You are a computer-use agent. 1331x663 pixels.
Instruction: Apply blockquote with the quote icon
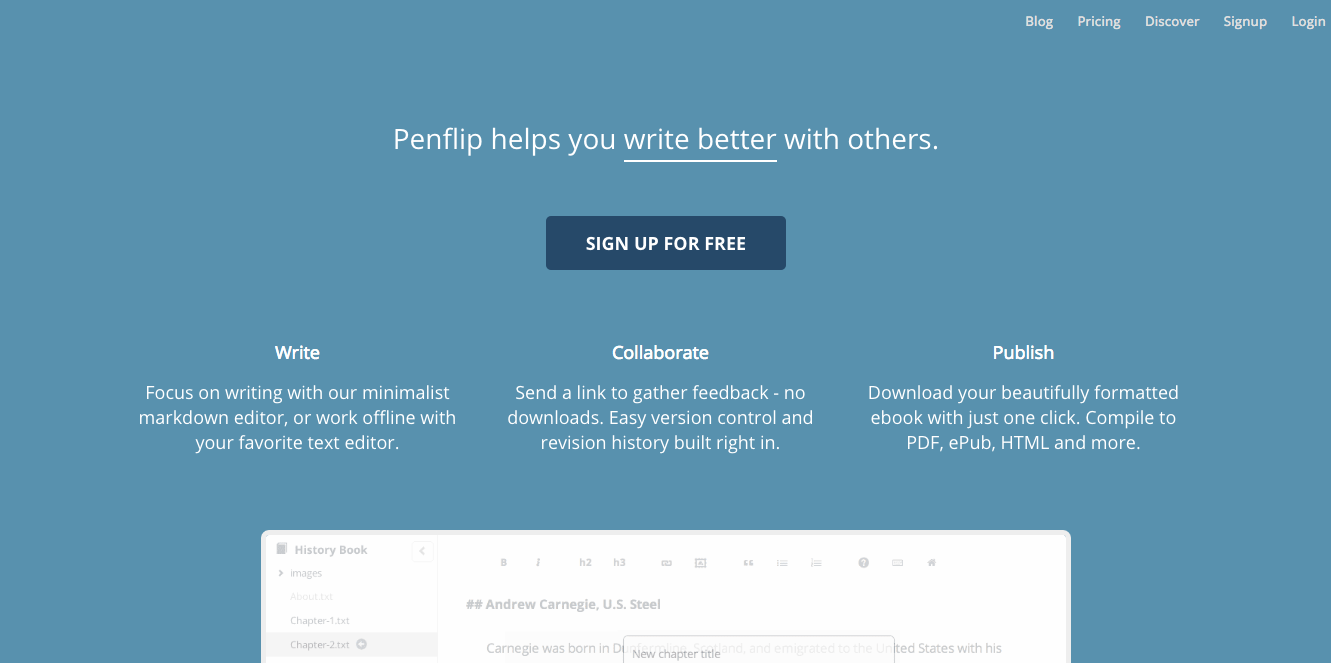point(748,563)
